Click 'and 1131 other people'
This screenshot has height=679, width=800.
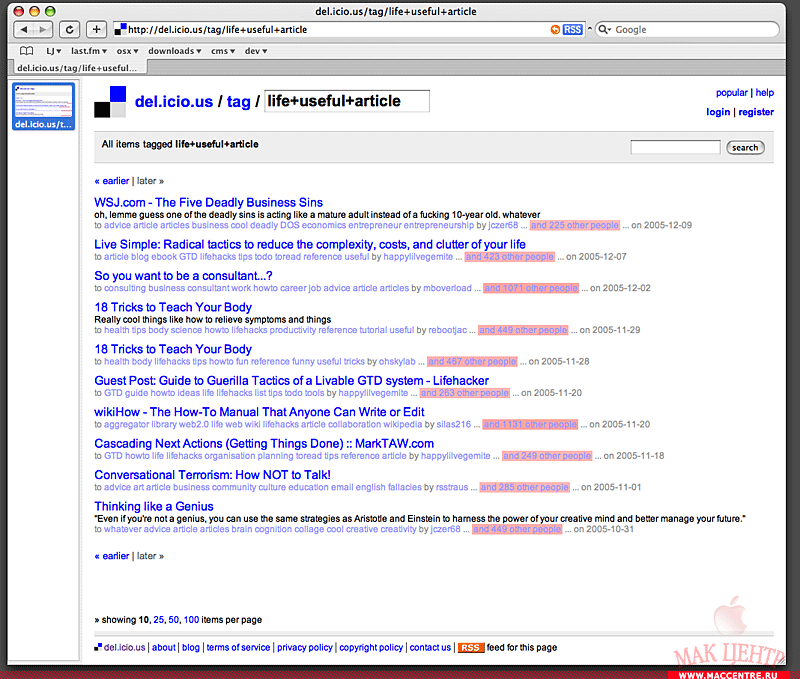click(530, 424)
